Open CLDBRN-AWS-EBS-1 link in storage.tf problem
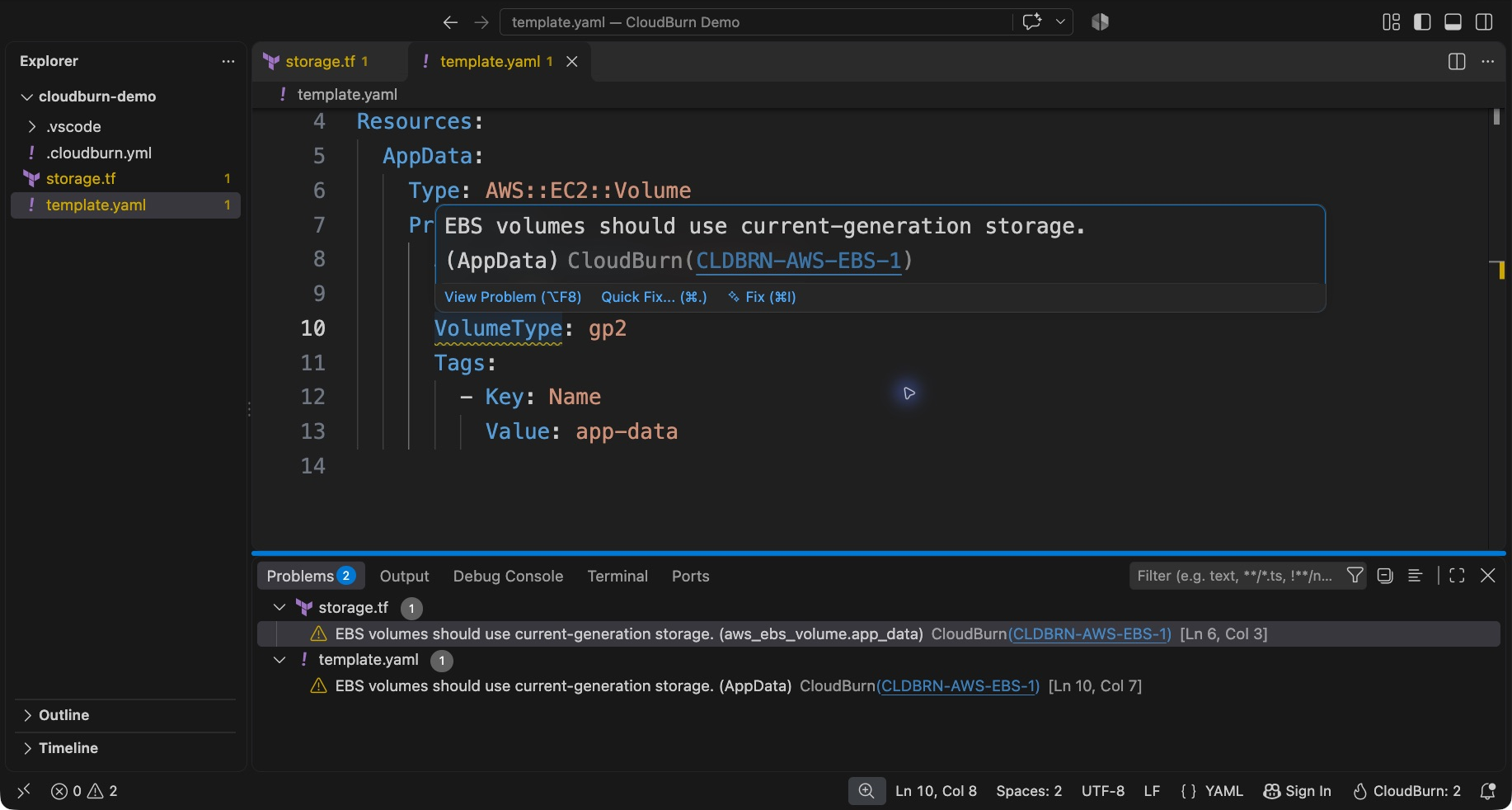 1089,633
